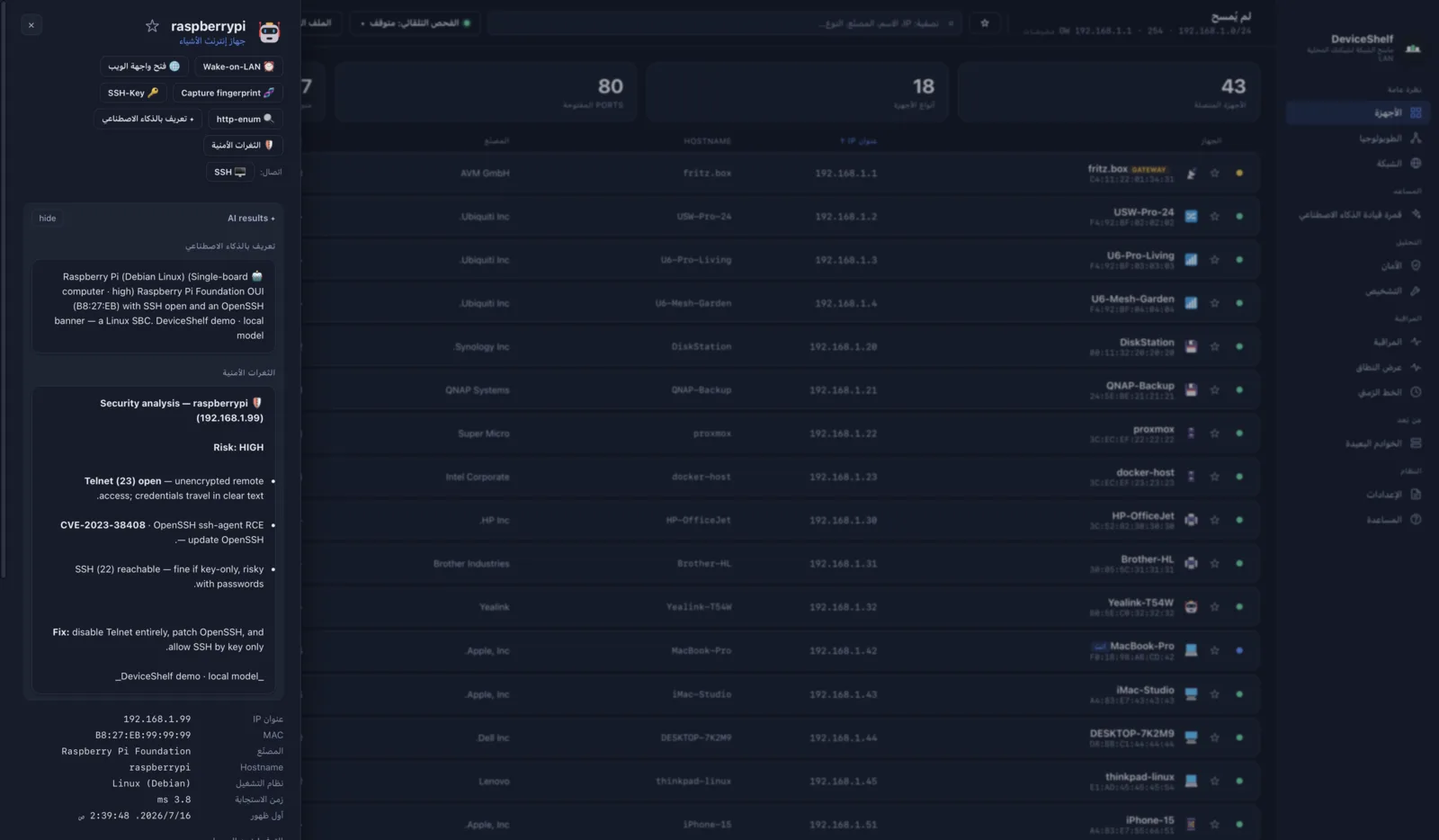Click the DESKTOP-7K2M9 computer device icon
This screenshot has width=1439, height=840.
point(1191,737)
